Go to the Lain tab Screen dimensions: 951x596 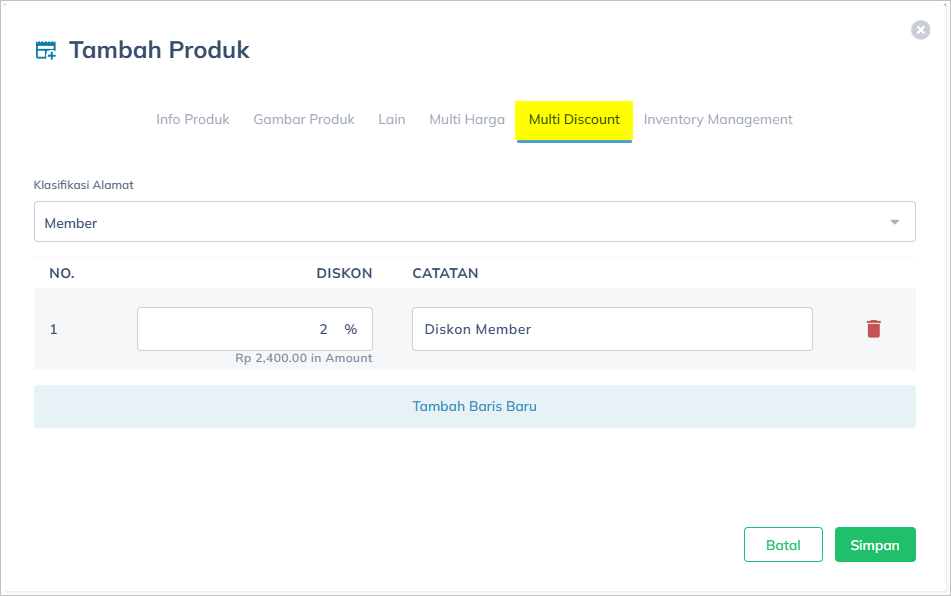[392, 119]
